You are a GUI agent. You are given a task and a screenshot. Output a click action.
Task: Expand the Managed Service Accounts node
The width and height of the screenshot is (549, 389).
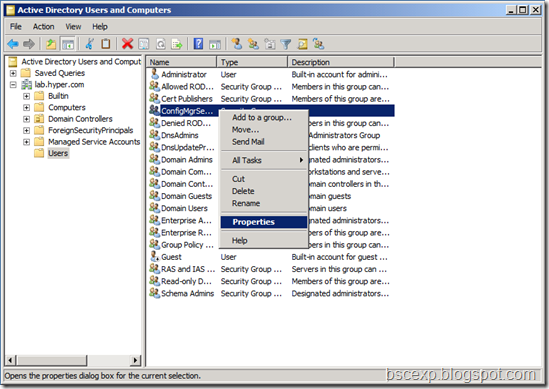click(26, 142)
